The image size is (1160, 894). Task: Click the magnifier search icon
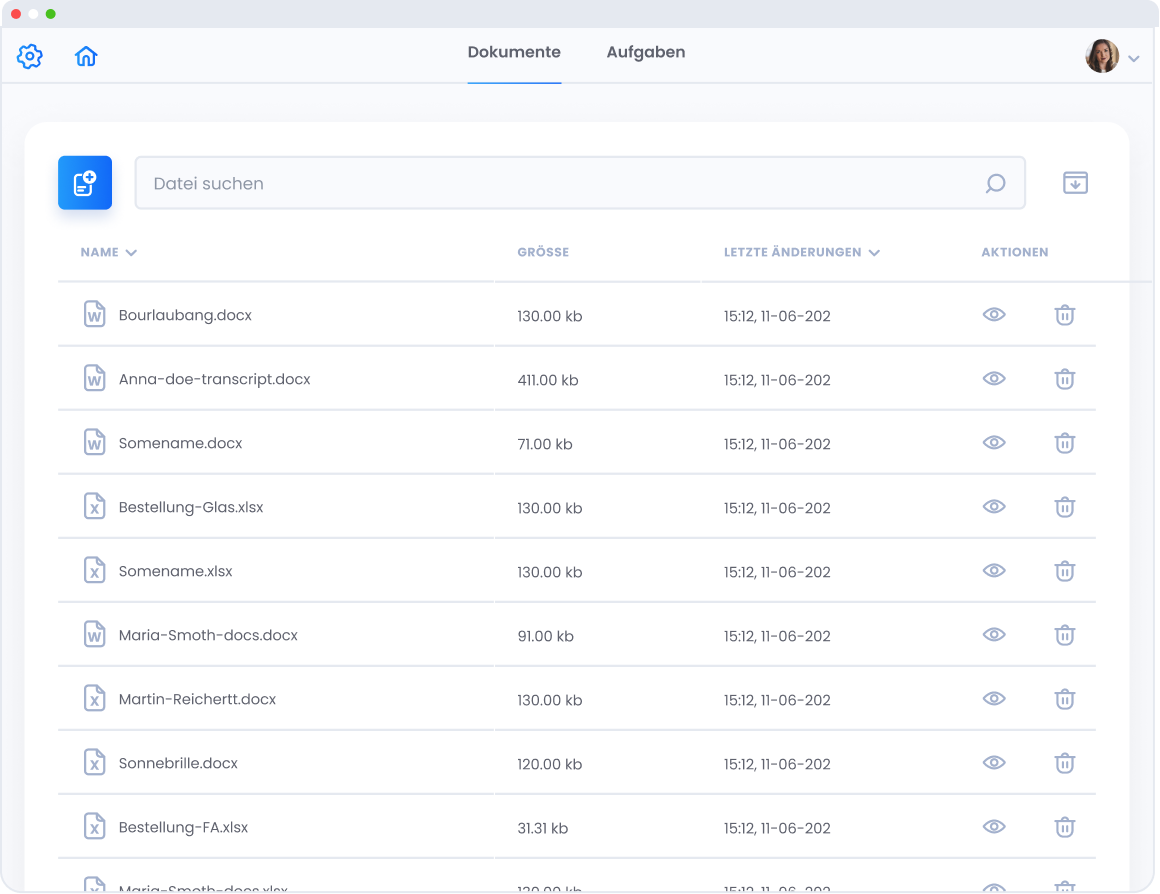pos(995,184)
